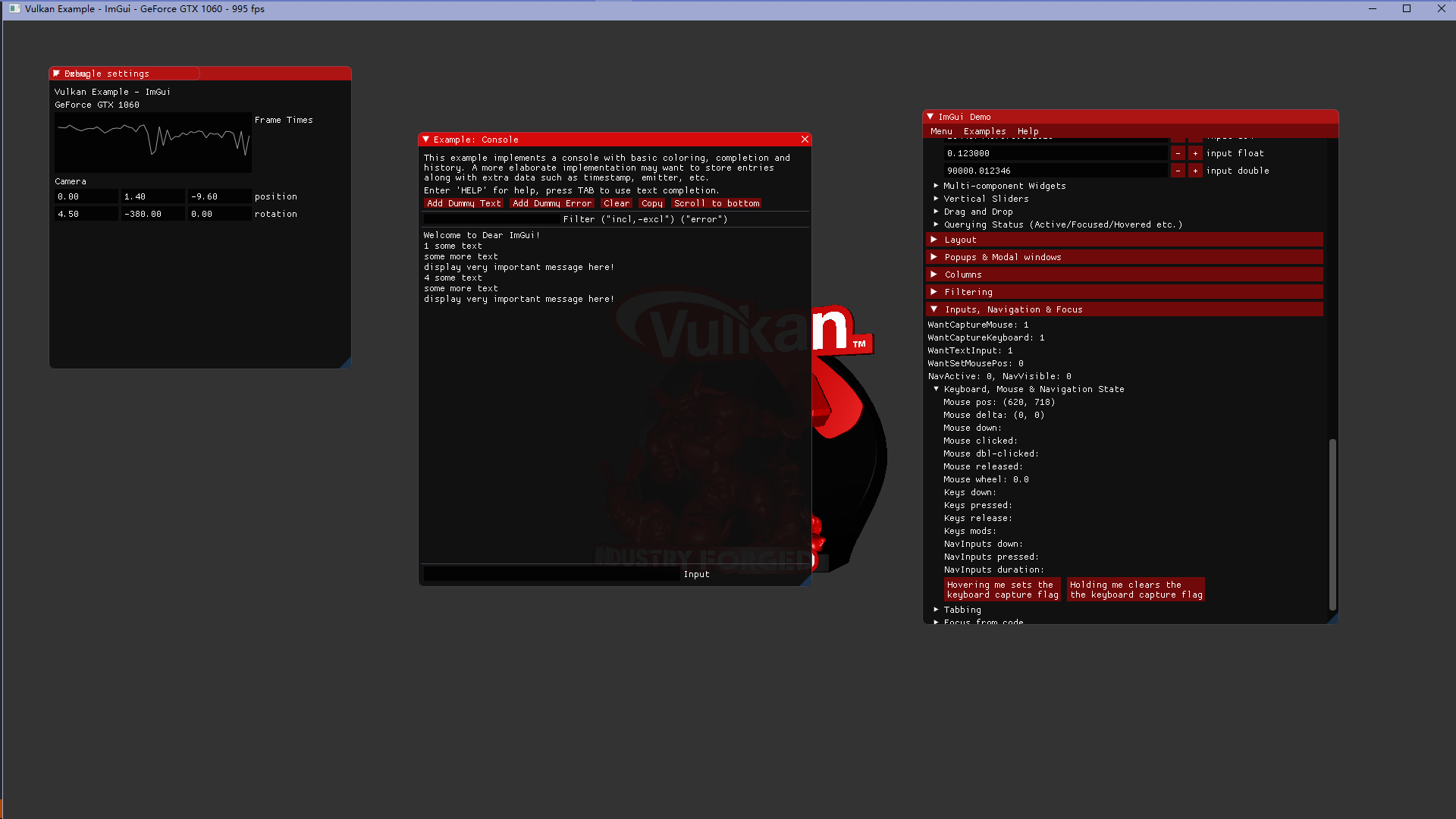Click '1 some text' log line
1456x819 pixels.
click(x=453, y=246)
